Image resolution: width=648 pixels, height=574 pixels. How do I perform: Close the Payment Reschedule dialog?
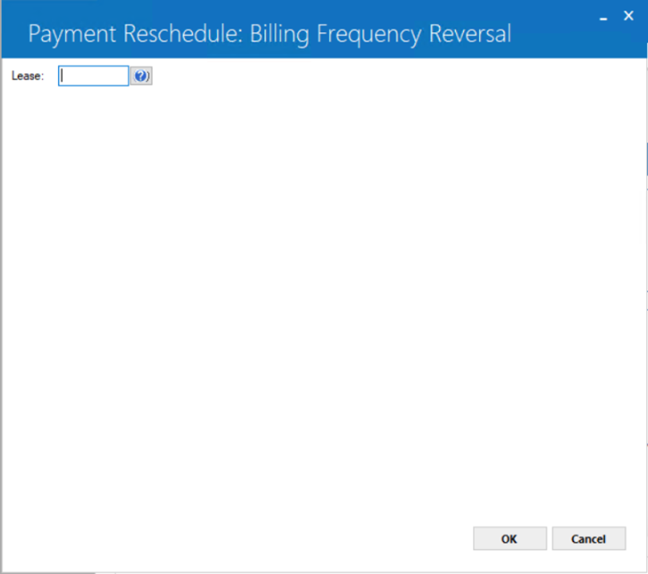pos(629,16)
